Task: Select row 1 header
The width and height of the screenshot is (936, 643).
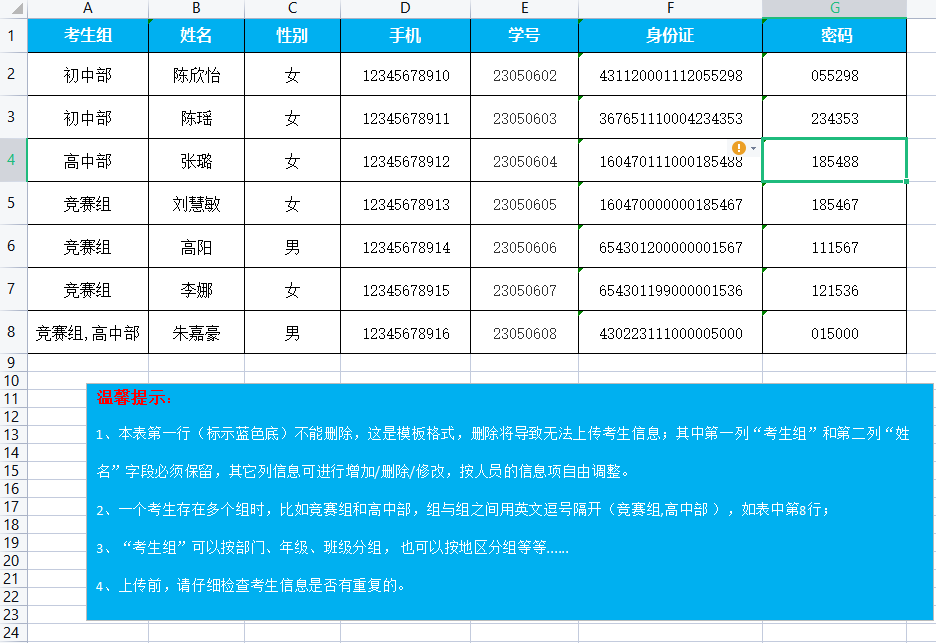Action: click(11, 35)
